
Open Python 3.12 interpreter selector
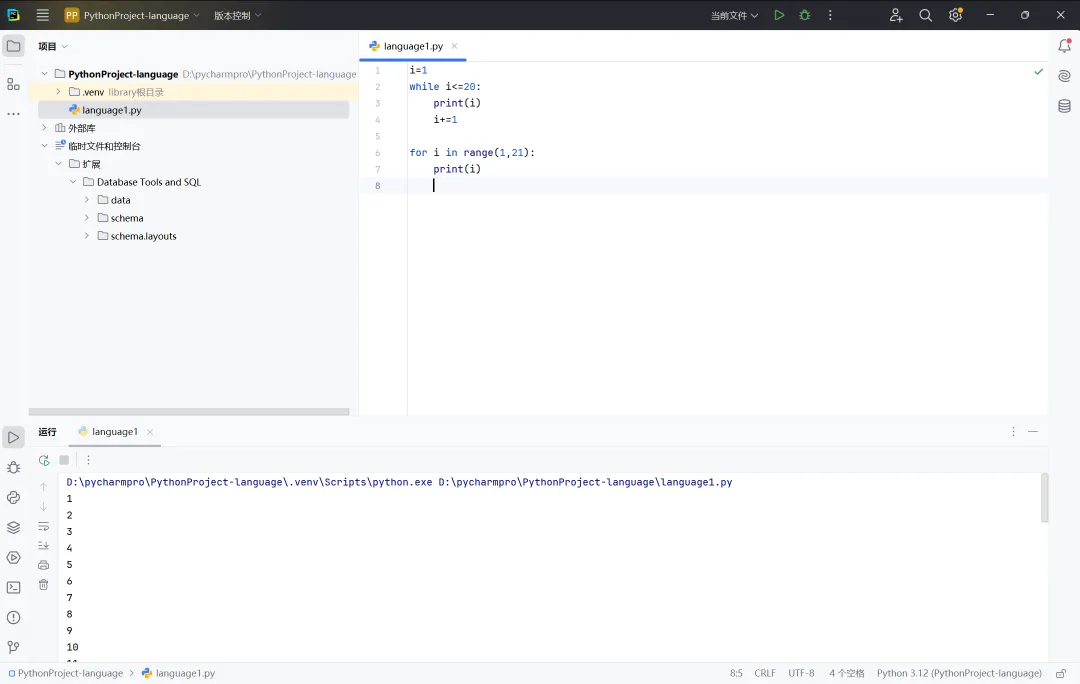click(x=959, y=673)
